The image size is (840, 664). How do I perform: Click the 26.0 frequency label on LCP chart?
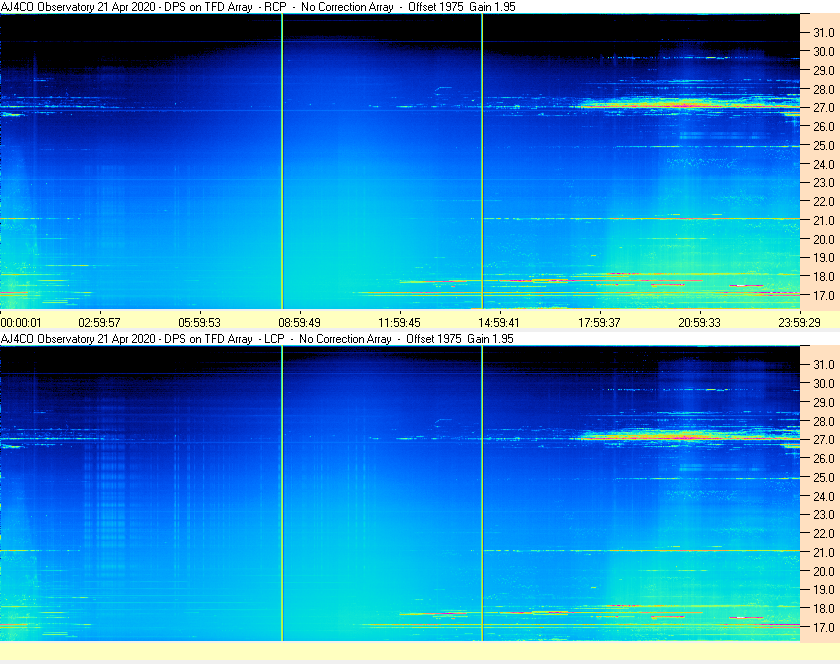coord(824,458)
